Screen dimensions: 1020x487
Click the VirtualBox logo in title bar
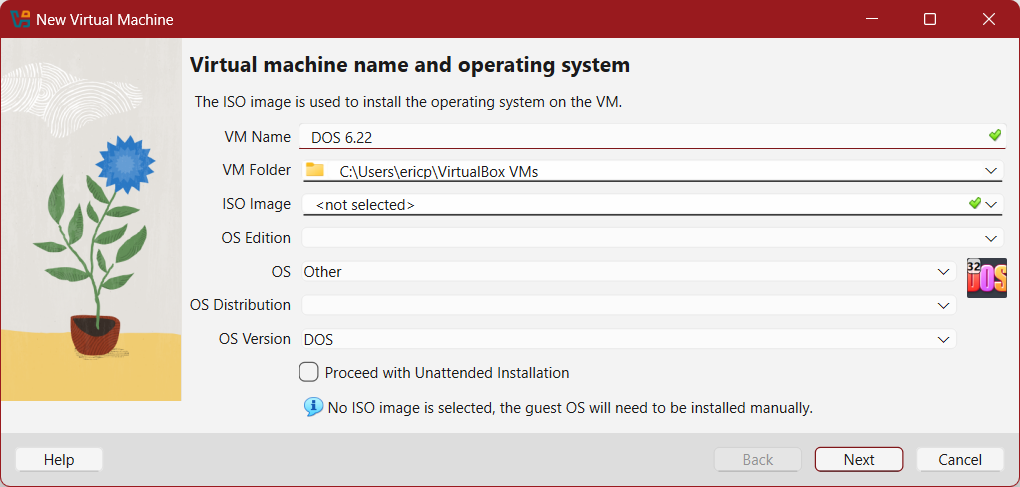click(x=20, y=19)
